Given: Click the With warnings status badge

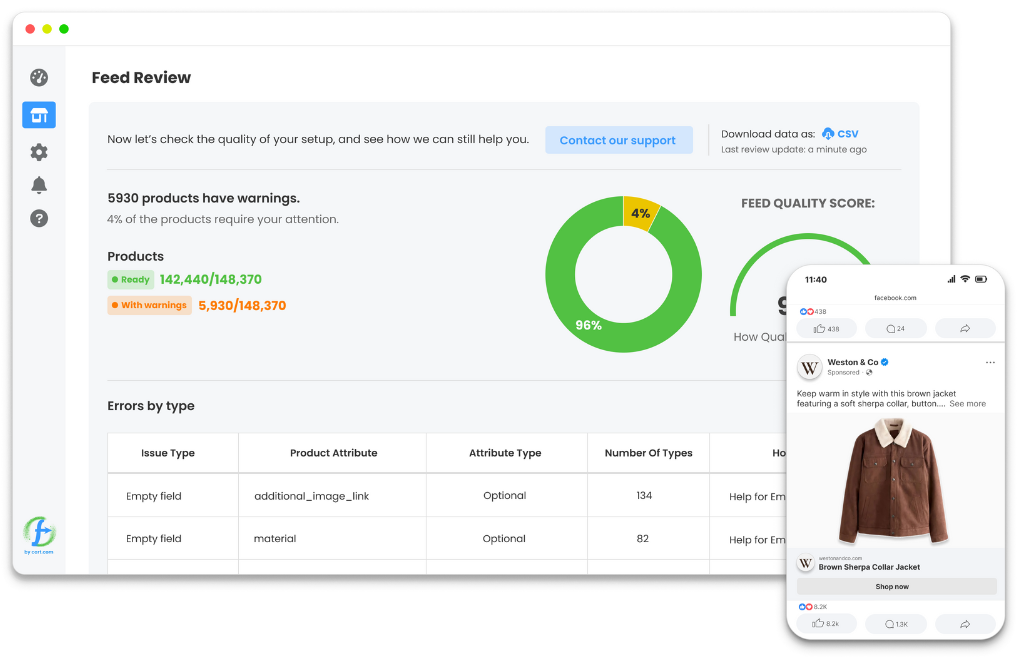Looking at the screenshot, I should [x=149, y=305].
